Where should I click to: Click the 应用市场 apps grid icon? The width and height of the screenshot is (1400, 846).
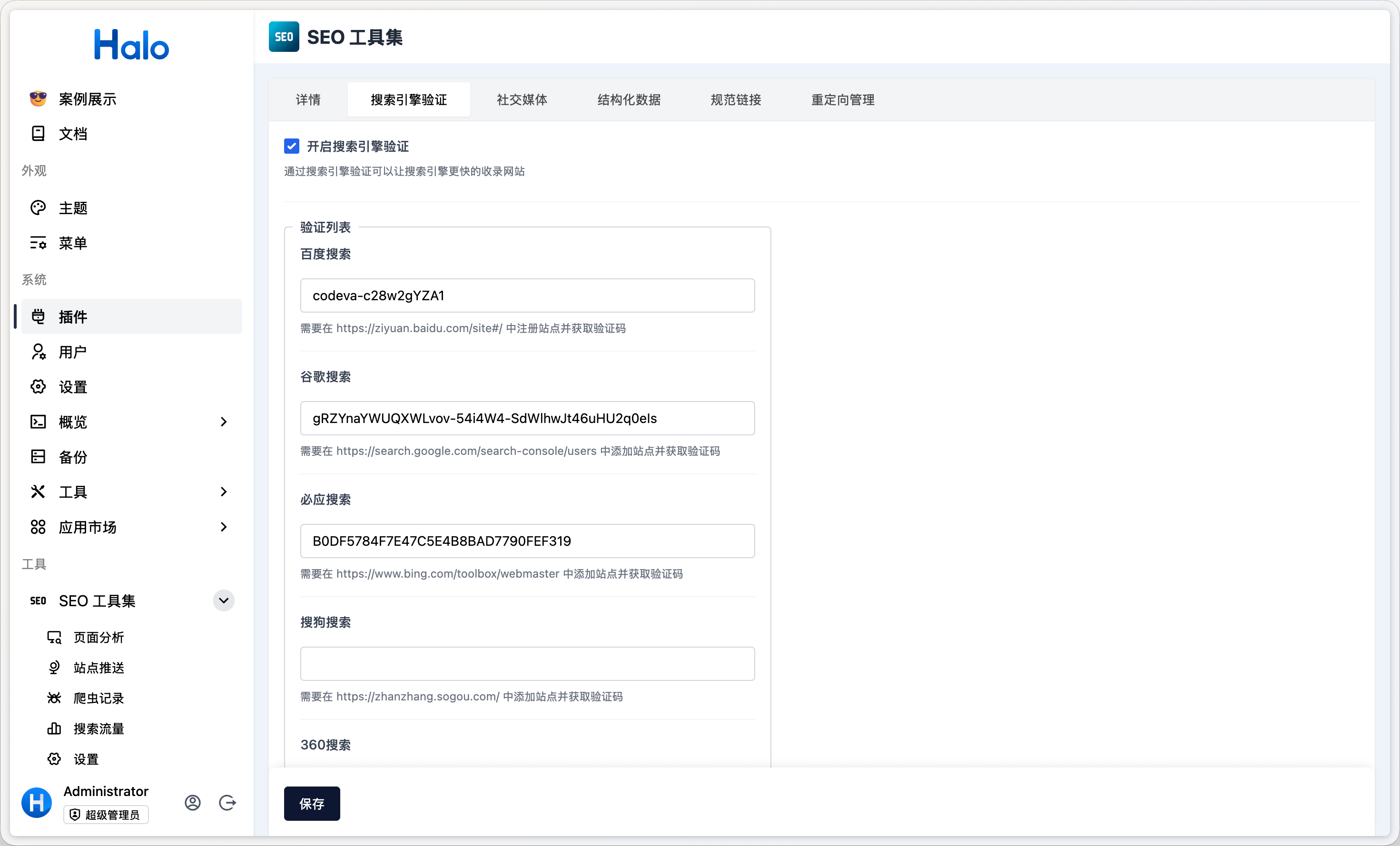coord(38,527)
